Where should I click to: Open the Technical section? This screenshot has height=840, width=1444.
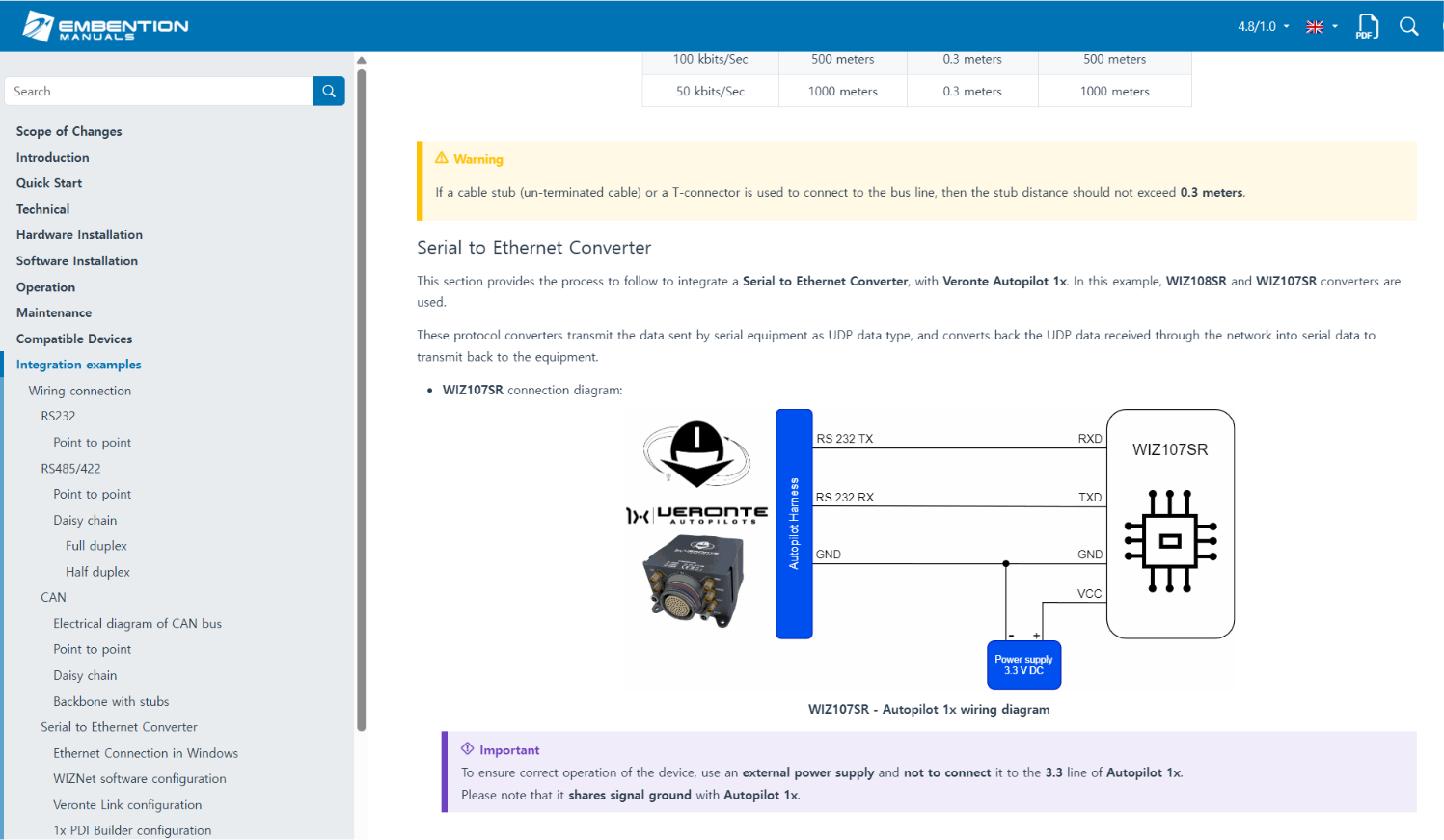tap(42, 209)
